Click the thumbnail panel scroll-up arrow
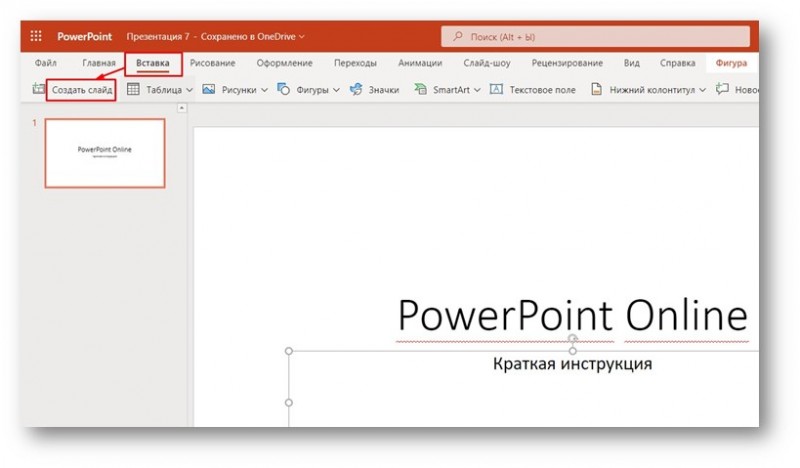The height and width of the screenshot is (468, 800). (x=181, y=108)
